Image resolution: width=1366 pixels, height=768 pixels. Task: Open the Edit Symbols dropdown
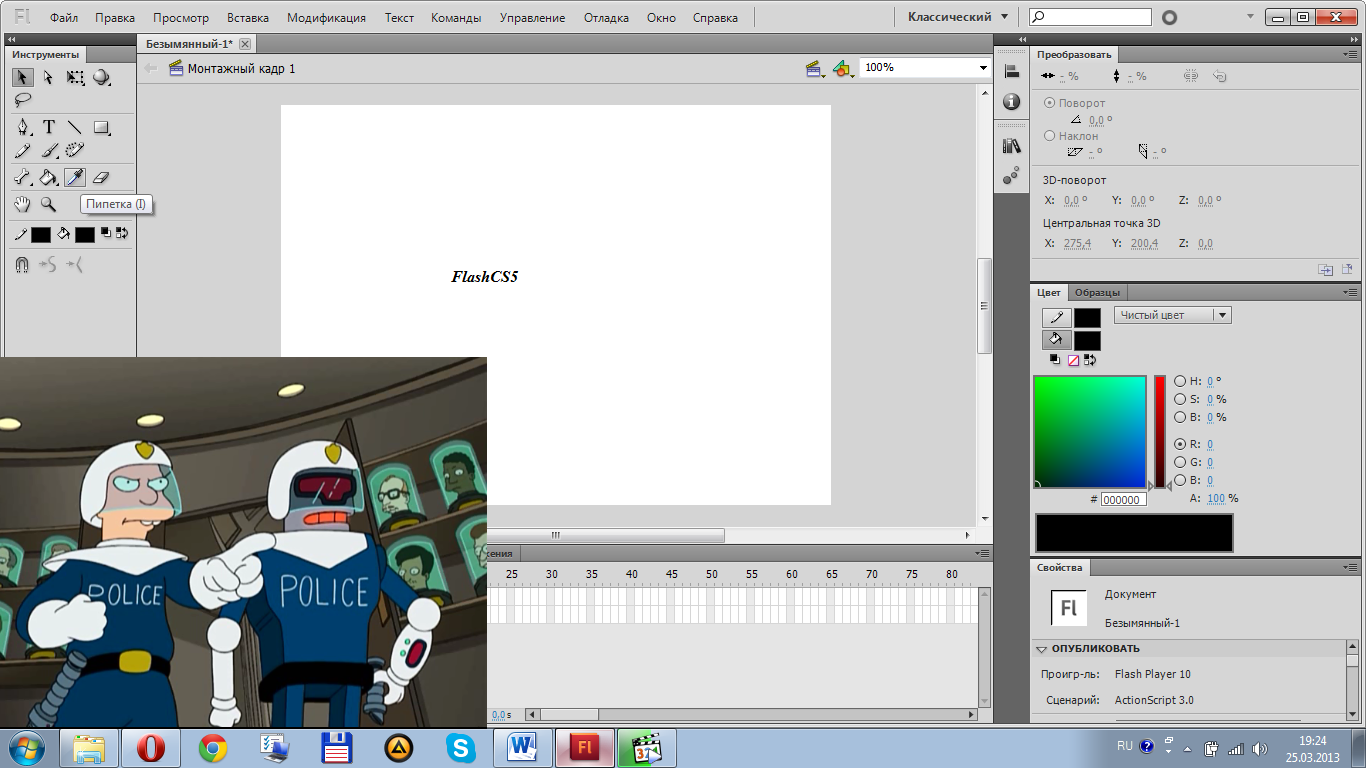(x=843, y=68)
